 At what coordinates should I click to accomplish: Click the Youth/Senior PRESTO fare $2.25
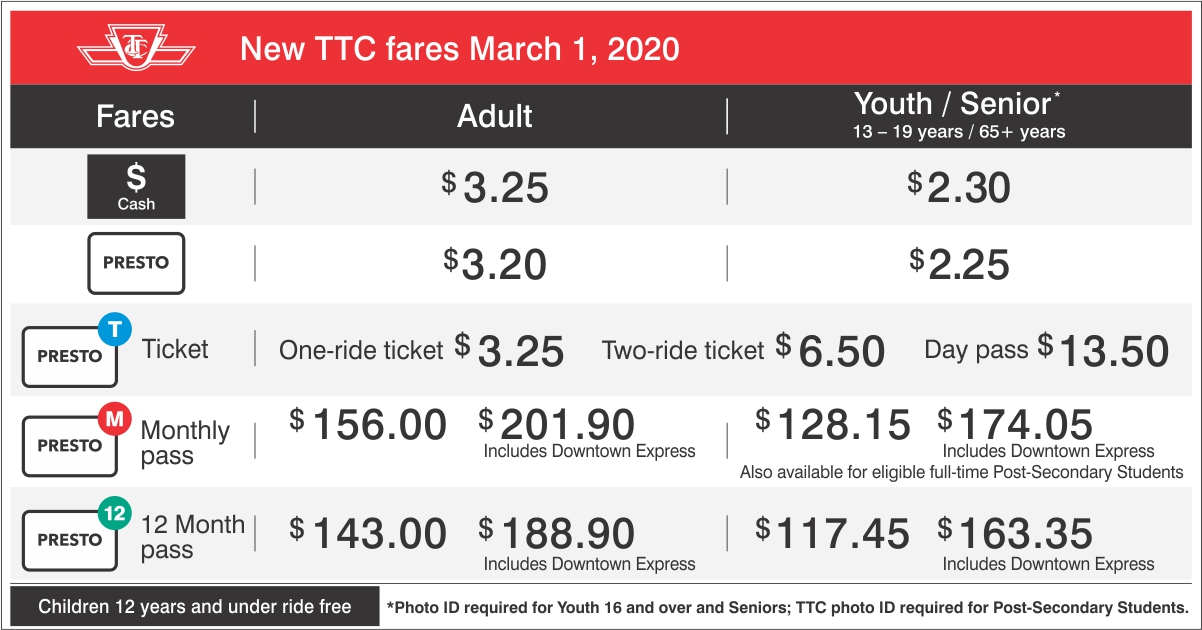[960, 264]
